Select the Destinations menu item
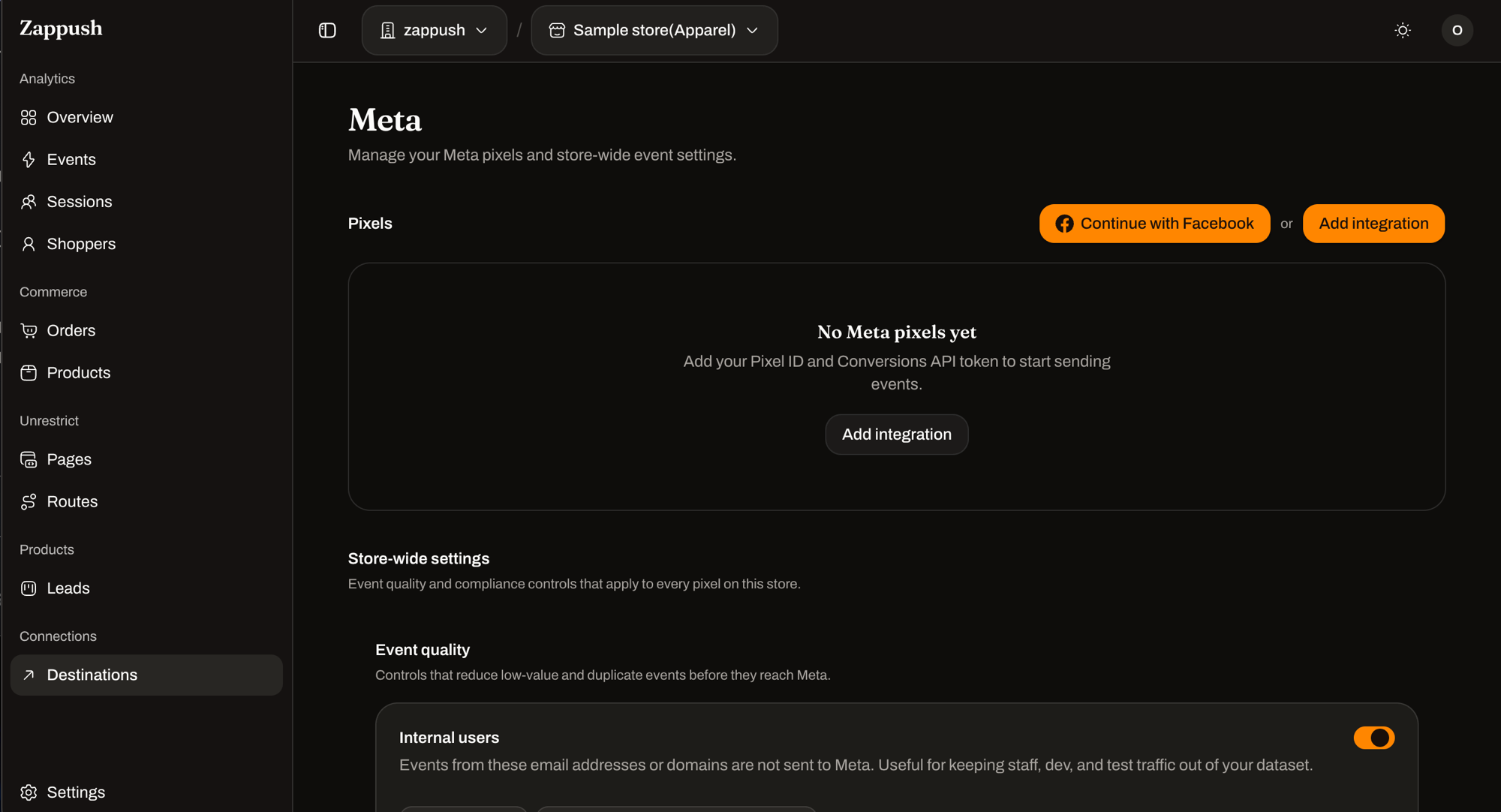The height and width of the screenshot is (812, 1501). 146,675
